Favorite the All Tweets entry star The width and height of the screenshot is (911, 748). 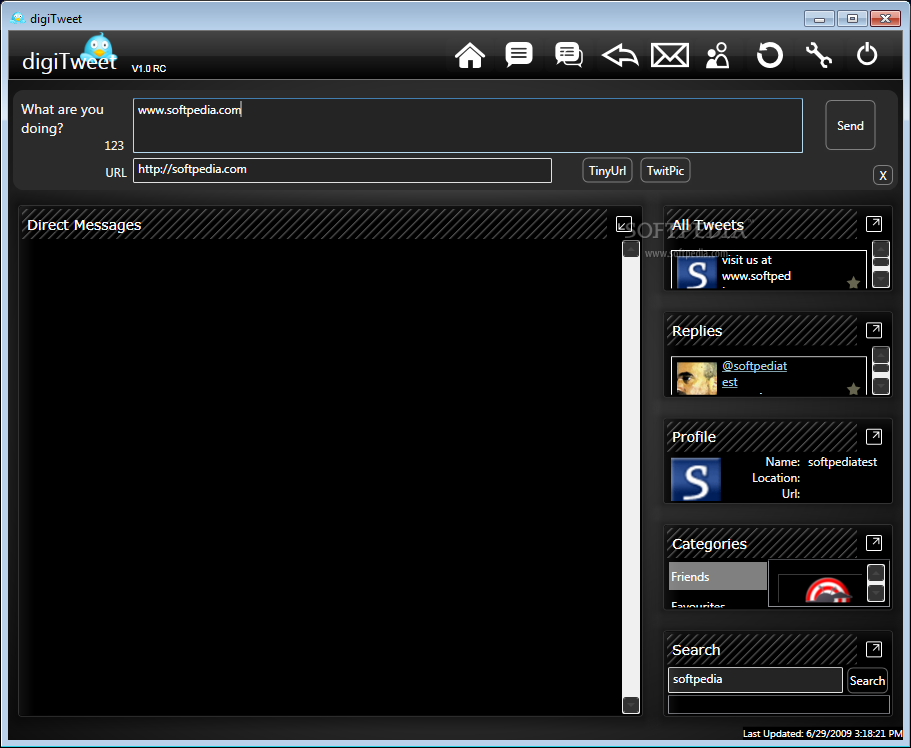[853, 282]
